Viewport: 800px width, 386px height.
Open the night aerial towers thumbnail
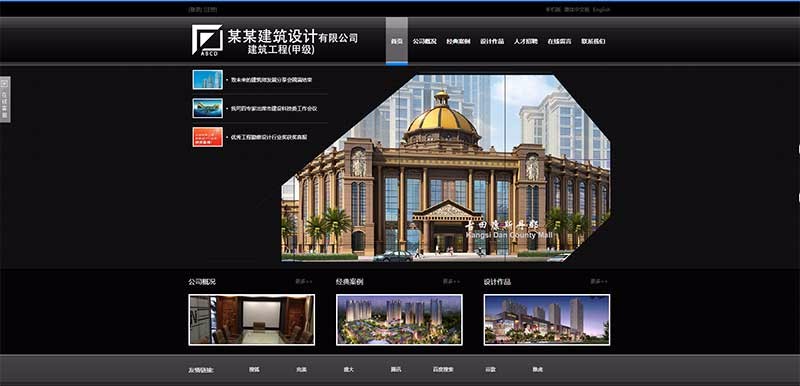click(399, 320)
